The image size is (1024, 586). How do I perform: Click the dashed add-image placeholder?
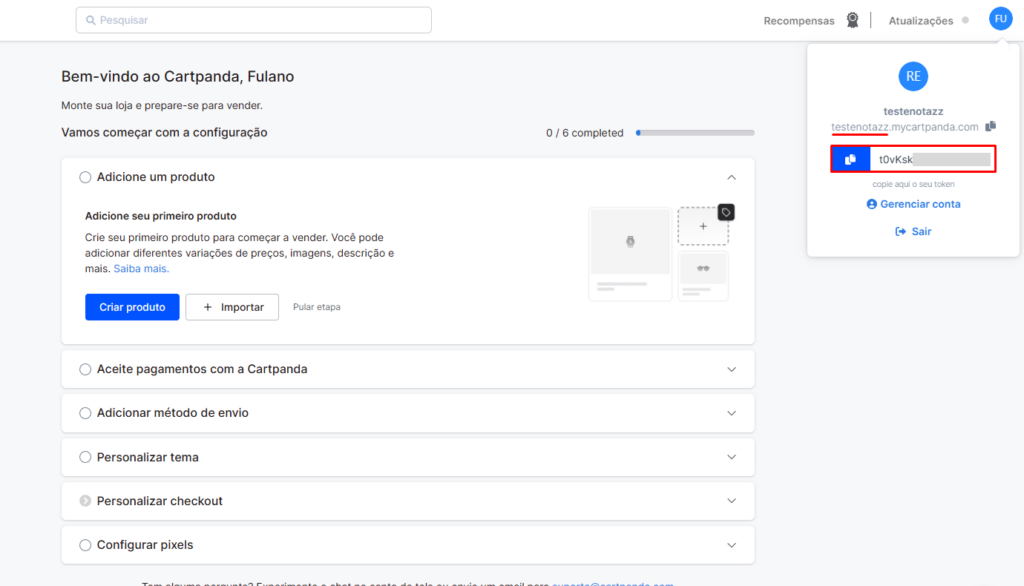point(703,227)
